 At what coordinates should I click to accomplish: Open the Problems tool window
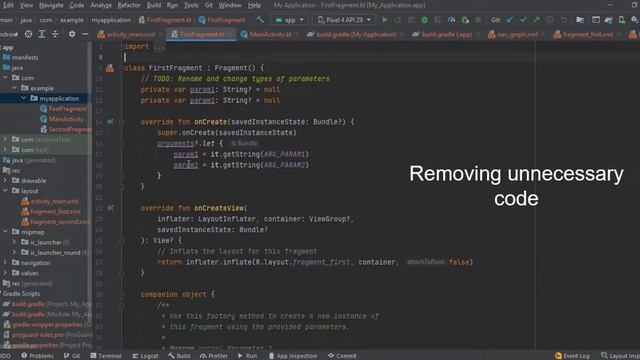[x=38, y=356]
